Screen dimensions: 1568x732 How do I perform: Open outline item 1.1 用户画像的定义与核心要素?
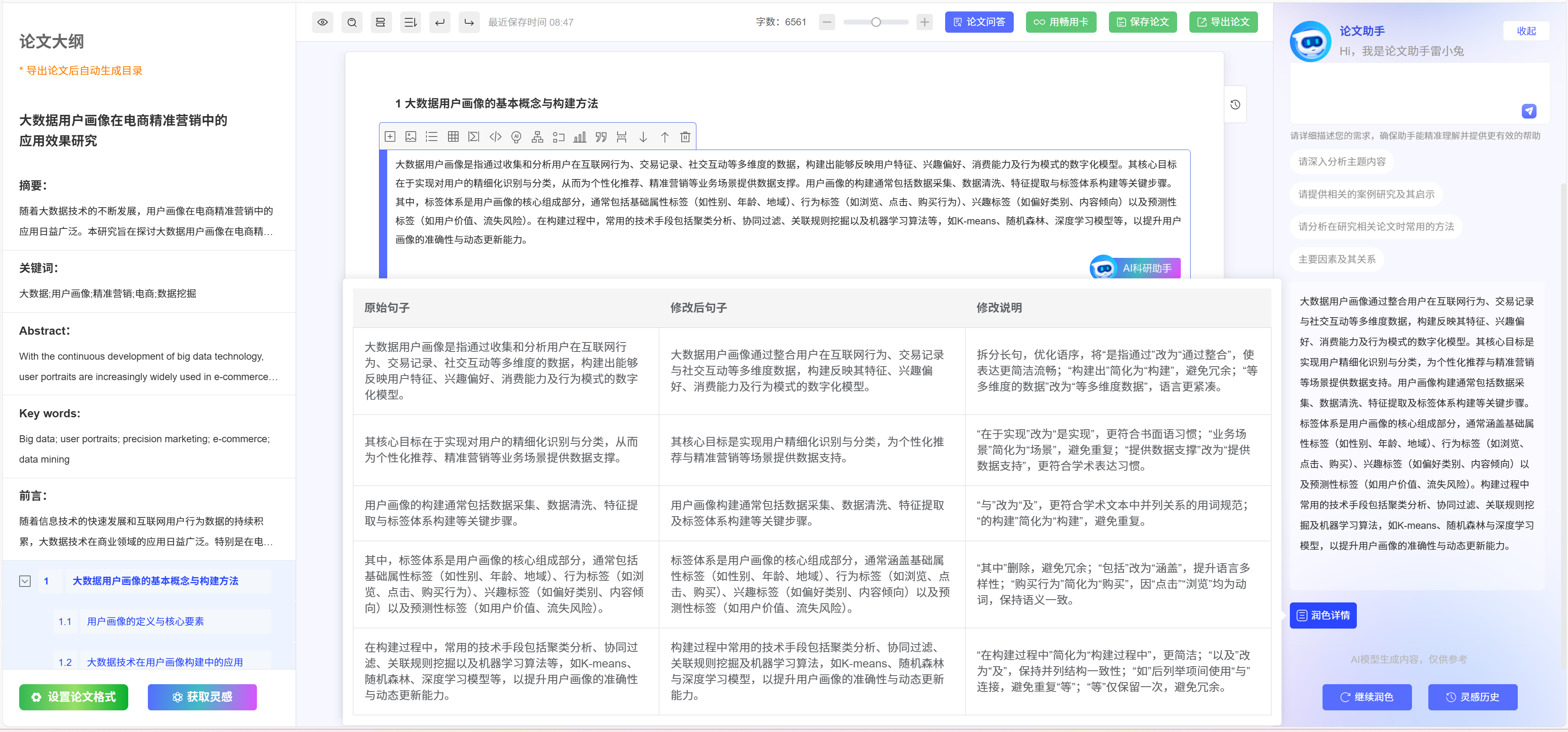(145, 621)
